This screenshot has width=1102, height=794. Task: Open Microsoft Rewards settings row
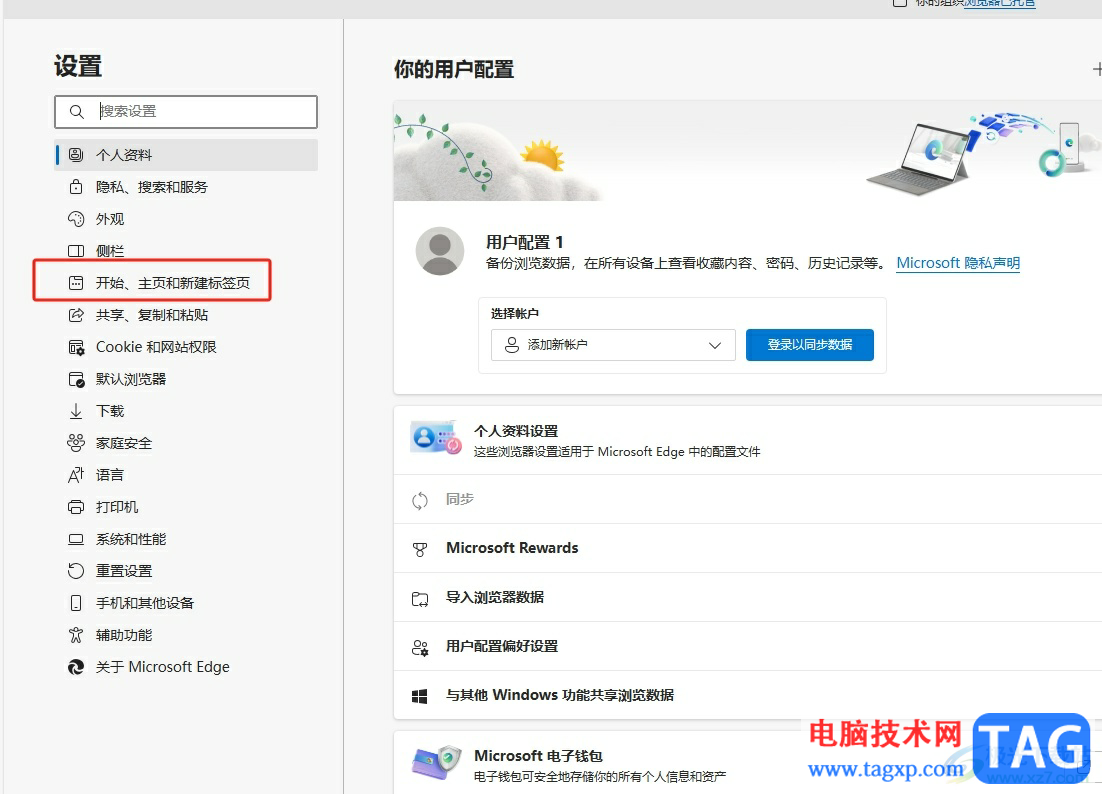click(x=748, y=548)
